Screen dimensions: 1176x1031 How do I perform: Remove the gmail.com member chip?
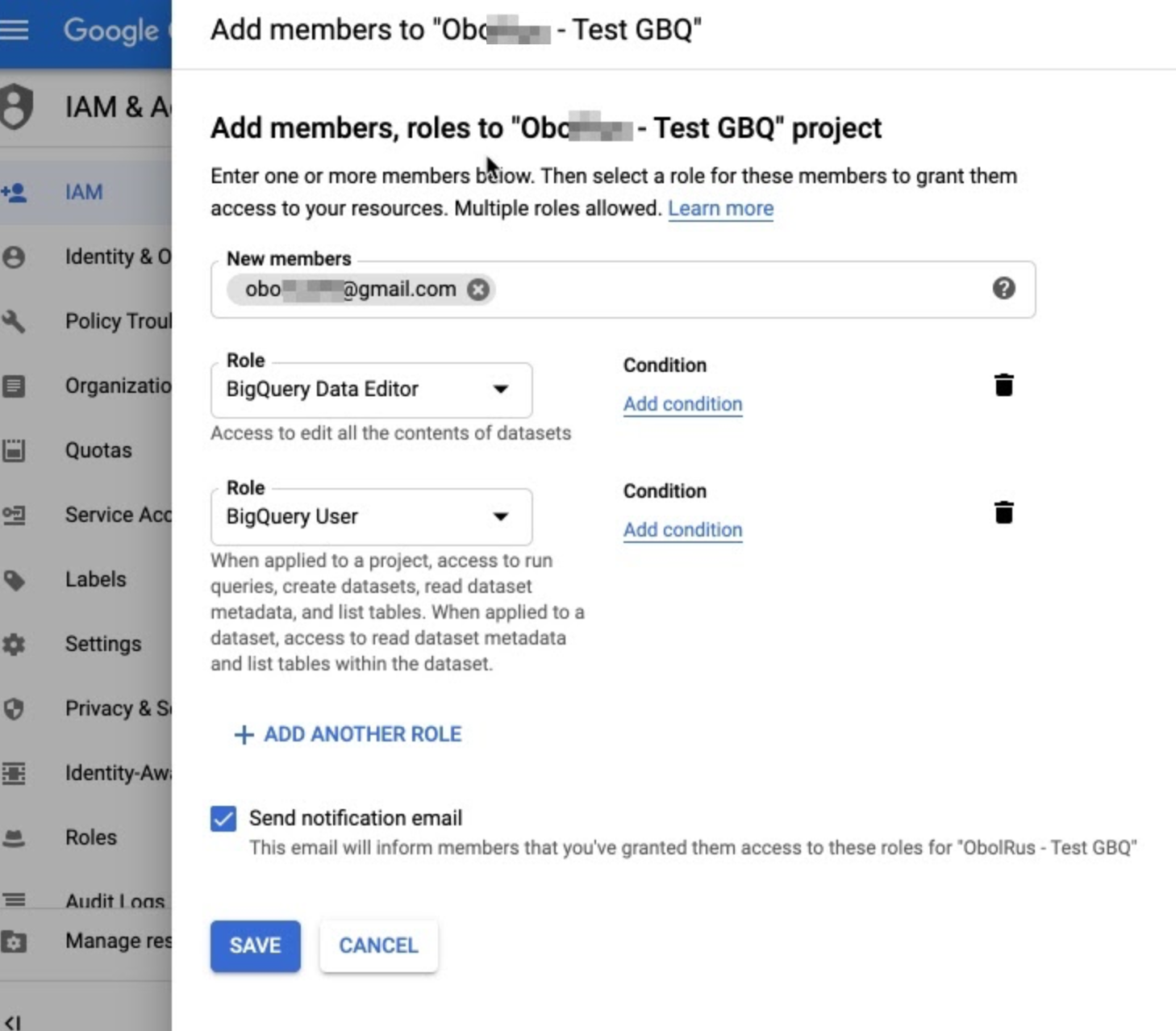[x=478, y=289]
